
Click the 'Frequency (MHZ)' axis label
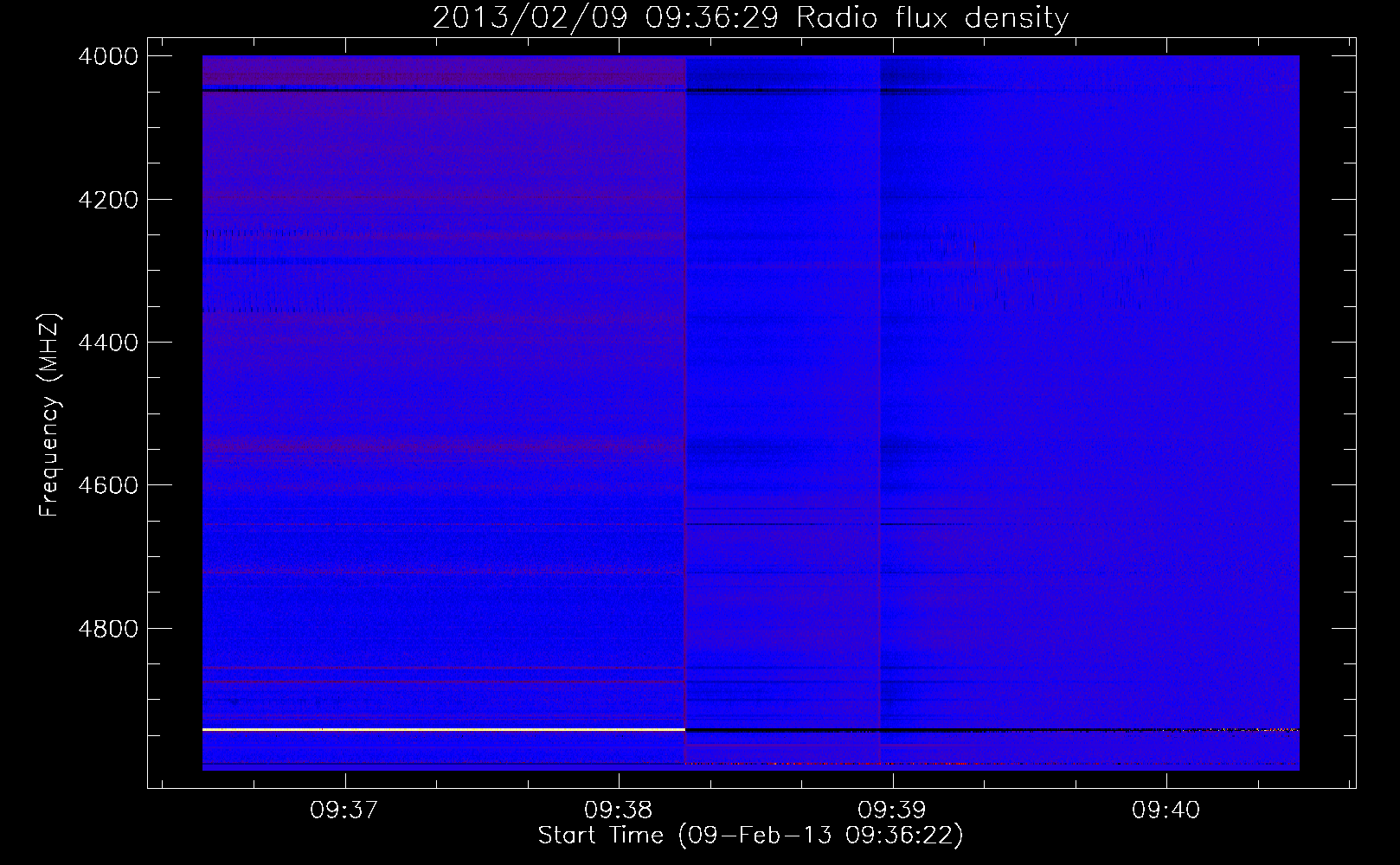point(50,415)
